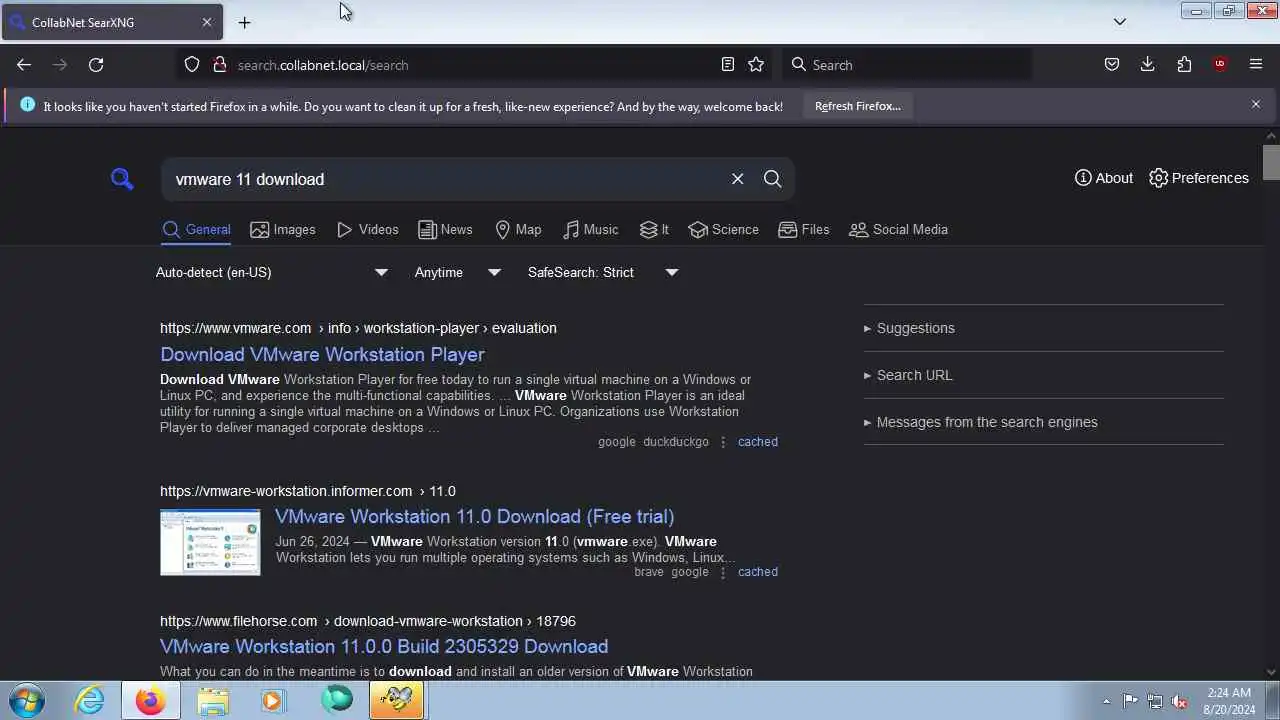The image size is (1280, 720).
Task: Click in the SearXNG search query field
Action: click(445, 179)
